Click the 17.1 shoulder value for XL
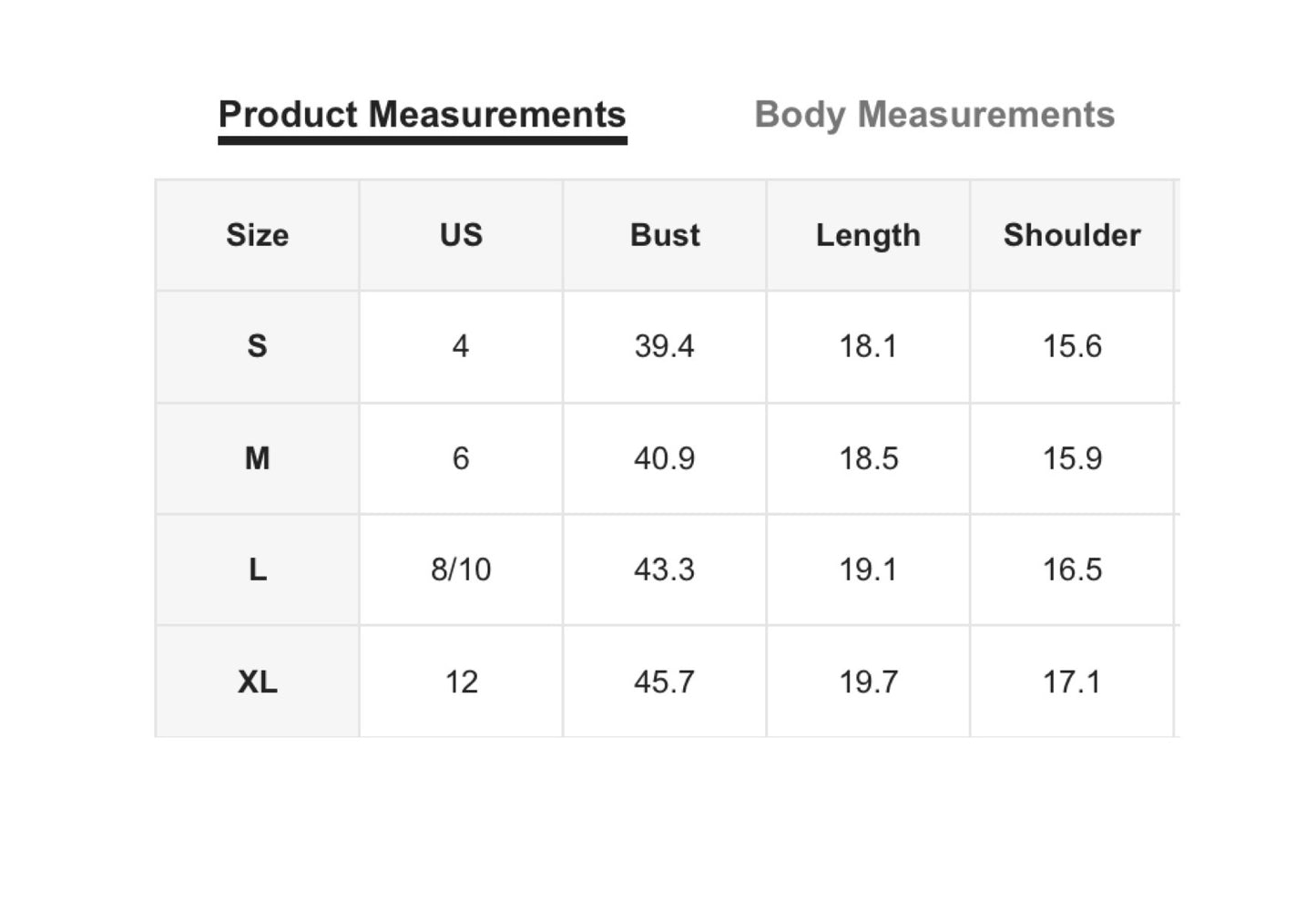This screenshot has width=1316, height=923. coord(1072,682)
